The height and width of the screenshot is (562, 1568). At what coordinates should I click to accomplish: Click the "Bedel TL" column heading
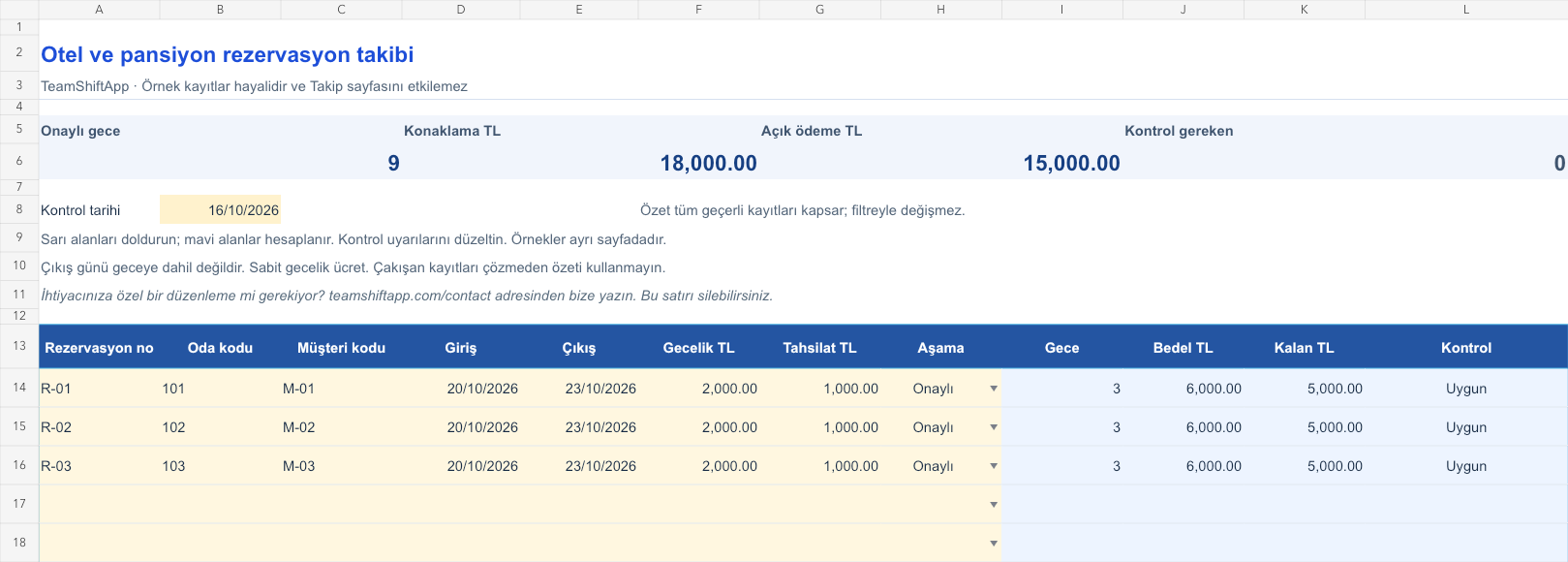click(1183, 348)
